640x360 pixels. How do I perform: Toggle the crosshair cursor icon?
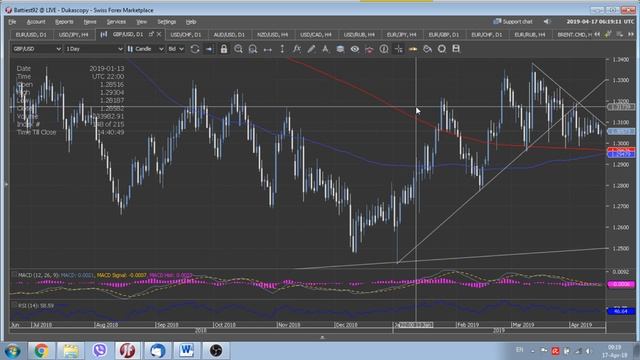398,49
